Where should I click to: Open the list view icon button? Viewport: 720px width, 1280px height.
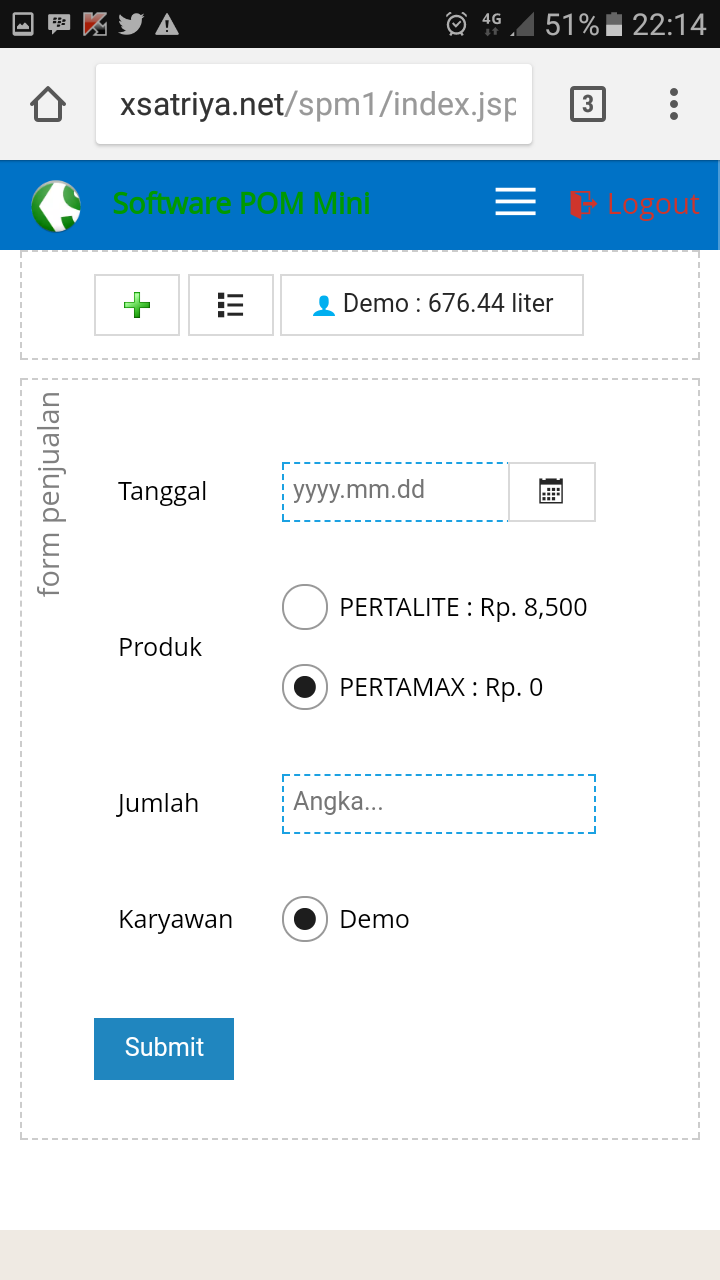[x=231, y=305]
